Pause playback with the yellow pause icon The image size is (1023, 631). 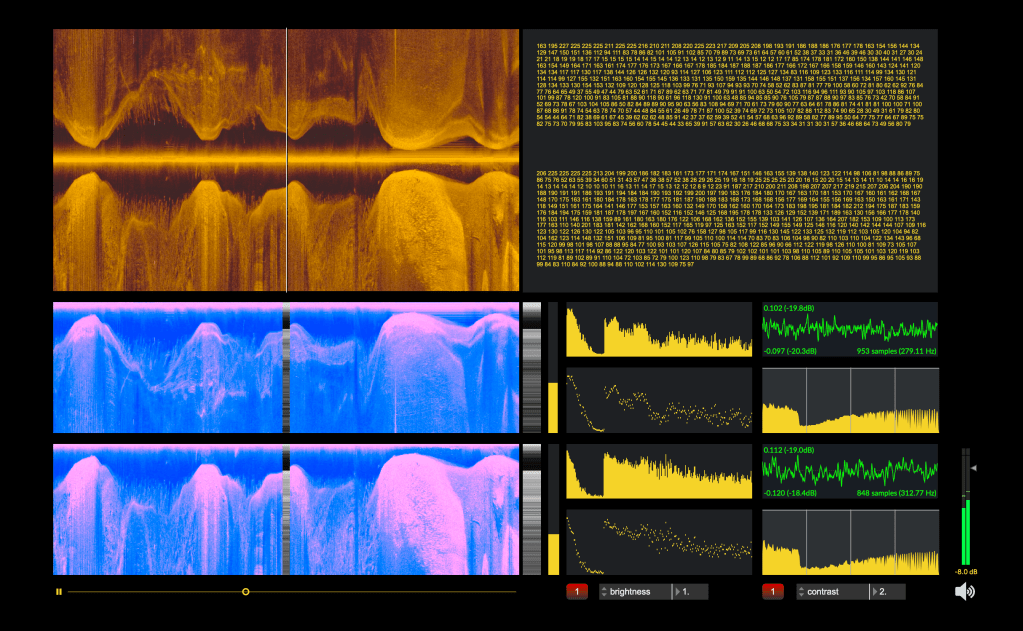[x=59, y=592]
